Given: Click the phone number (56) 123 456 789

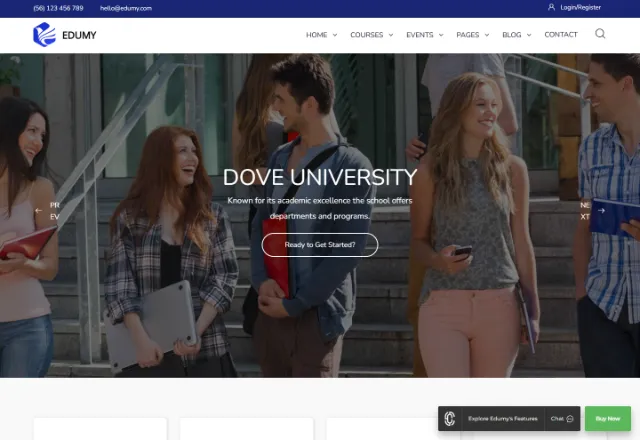Looking at the screenshot, I should [x=58, y=8].
